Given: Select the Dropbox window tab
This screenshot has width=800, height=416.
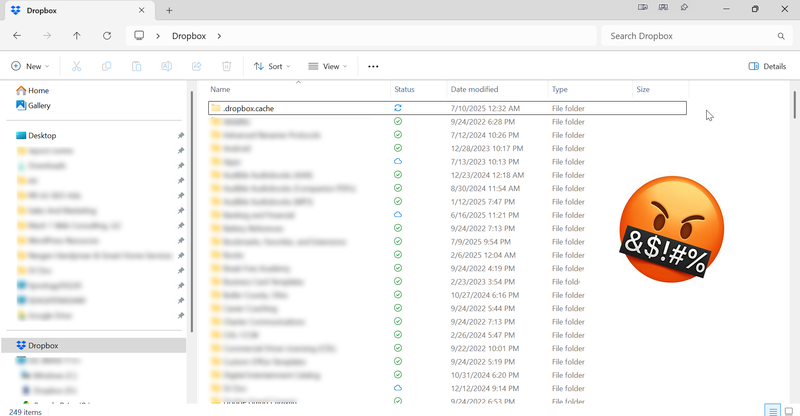Looking at the screenshot, I should coord(70,9).
